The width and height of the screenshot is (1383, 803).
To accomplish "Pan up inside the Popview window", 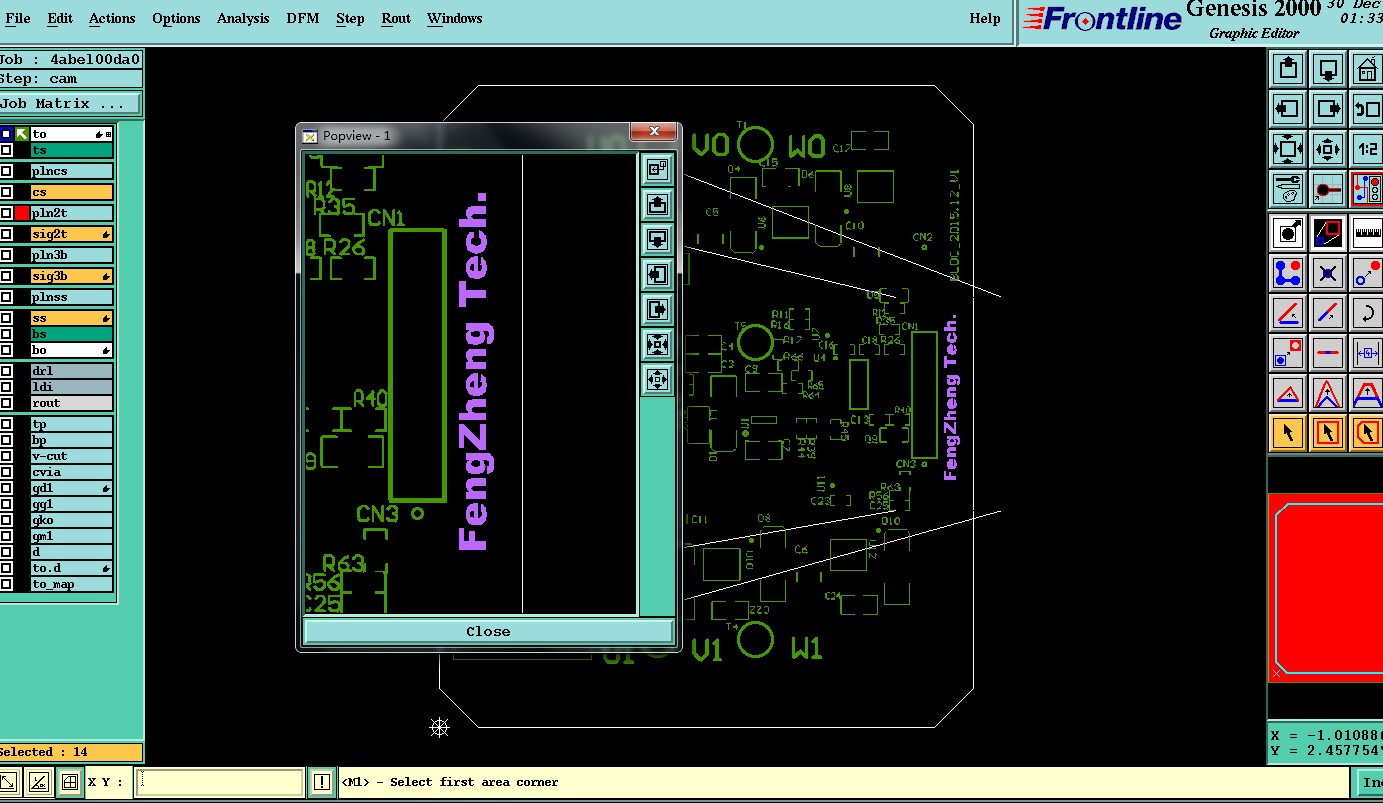I will point(657,205).
